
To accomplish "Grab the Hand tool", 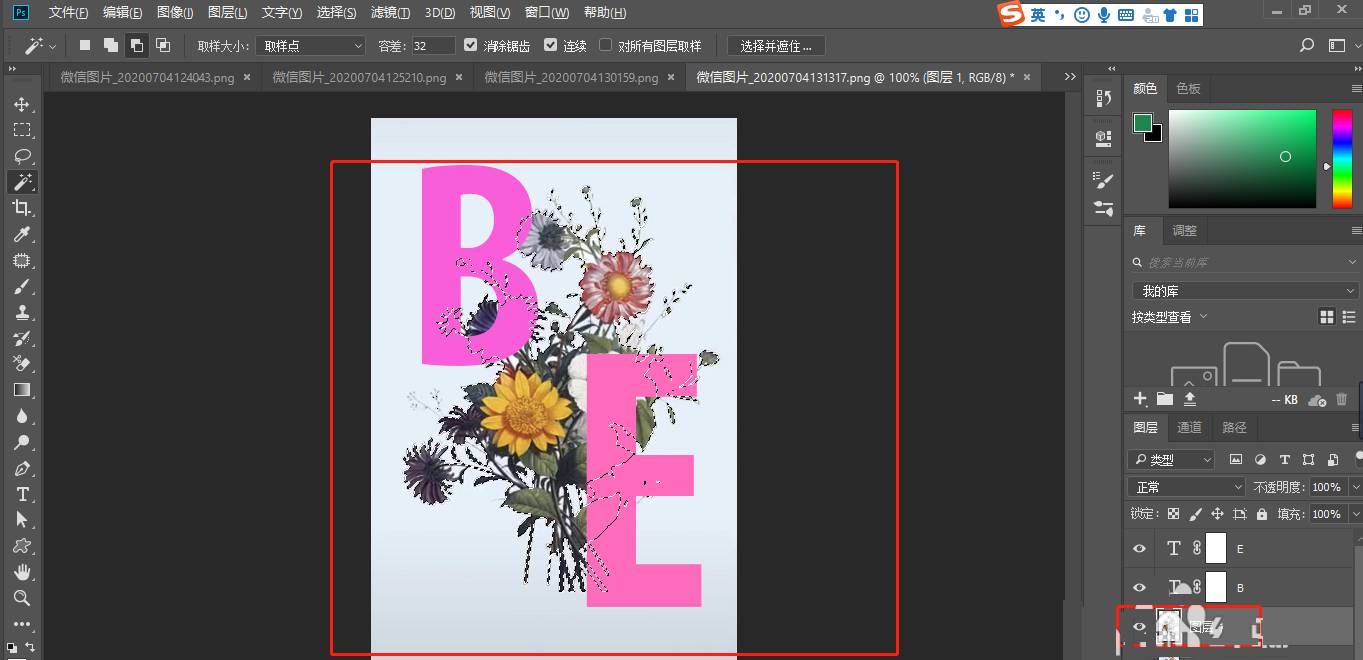I will 23,572.
